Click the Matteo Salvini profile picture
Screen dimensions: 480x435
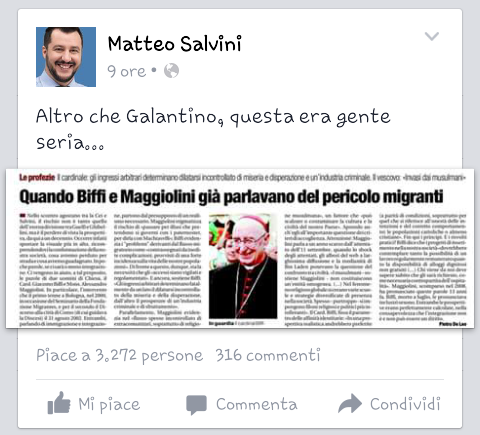coord(66,57)
